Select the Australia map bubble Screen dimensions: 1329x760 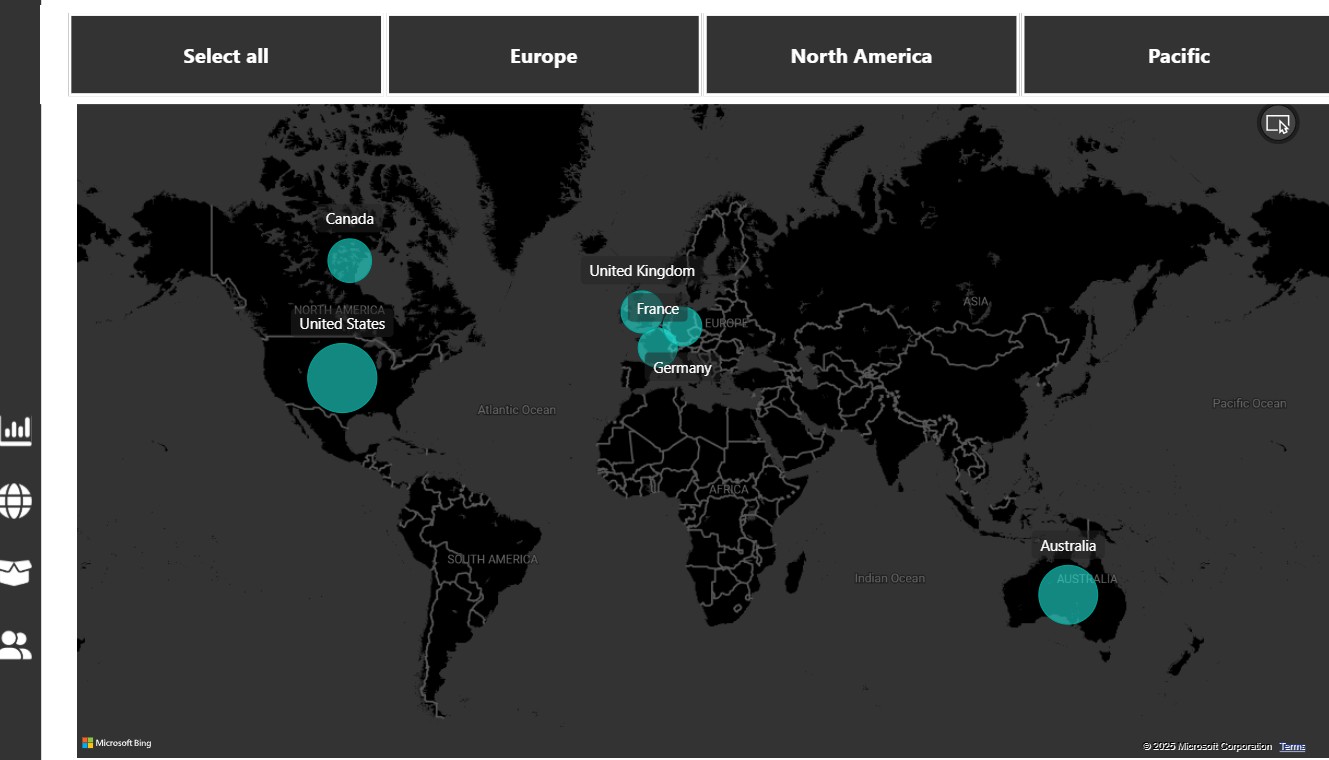click(x=1068, y=595)
